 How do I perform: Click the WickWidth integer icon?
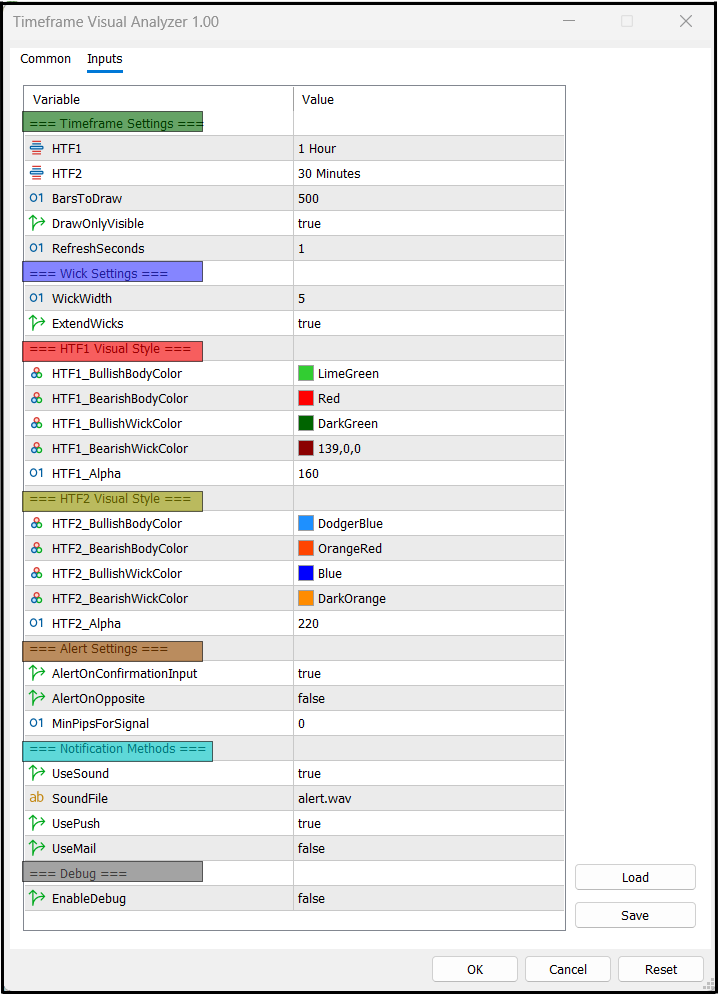[37, 298]
